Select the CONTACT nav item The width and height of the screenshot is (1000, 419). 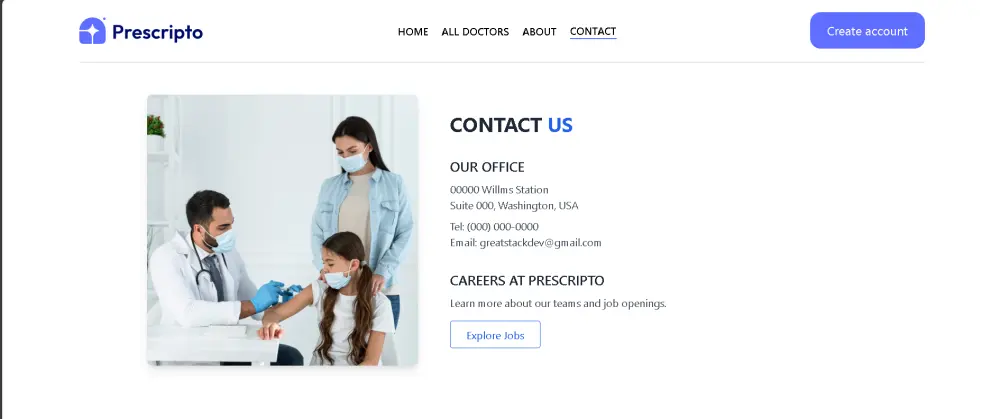pos(593,31)
